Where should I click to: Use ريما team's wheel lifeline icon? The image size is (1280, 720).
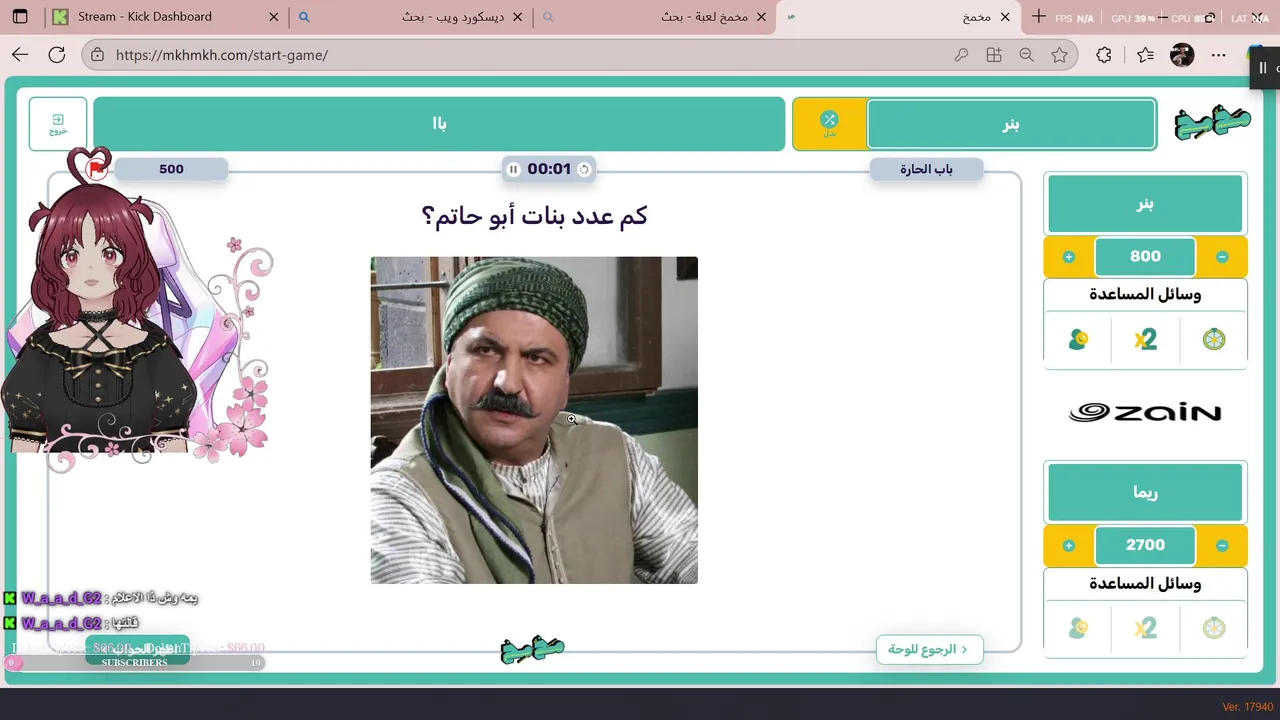click(x=1213, y=628)
